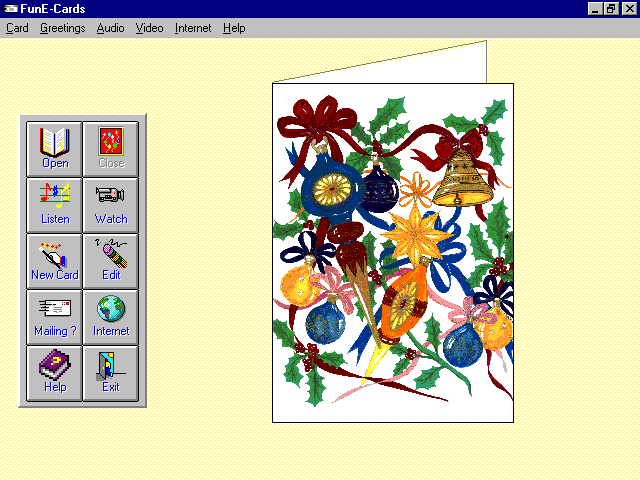Restore down the FunE-Cards window
This screenshot has height=480, width=640.
(610, 9)
